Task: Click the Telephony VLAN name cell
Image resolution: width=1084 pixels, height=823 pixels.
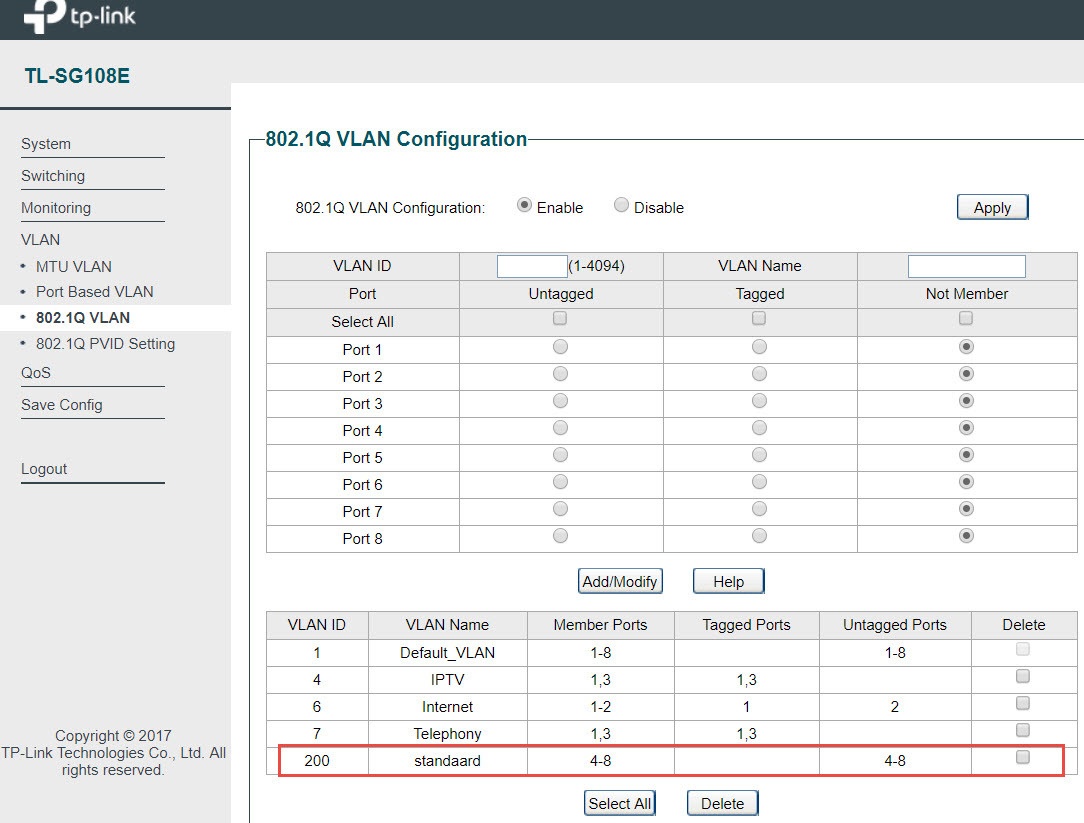Action: click(x=447, y=734)
